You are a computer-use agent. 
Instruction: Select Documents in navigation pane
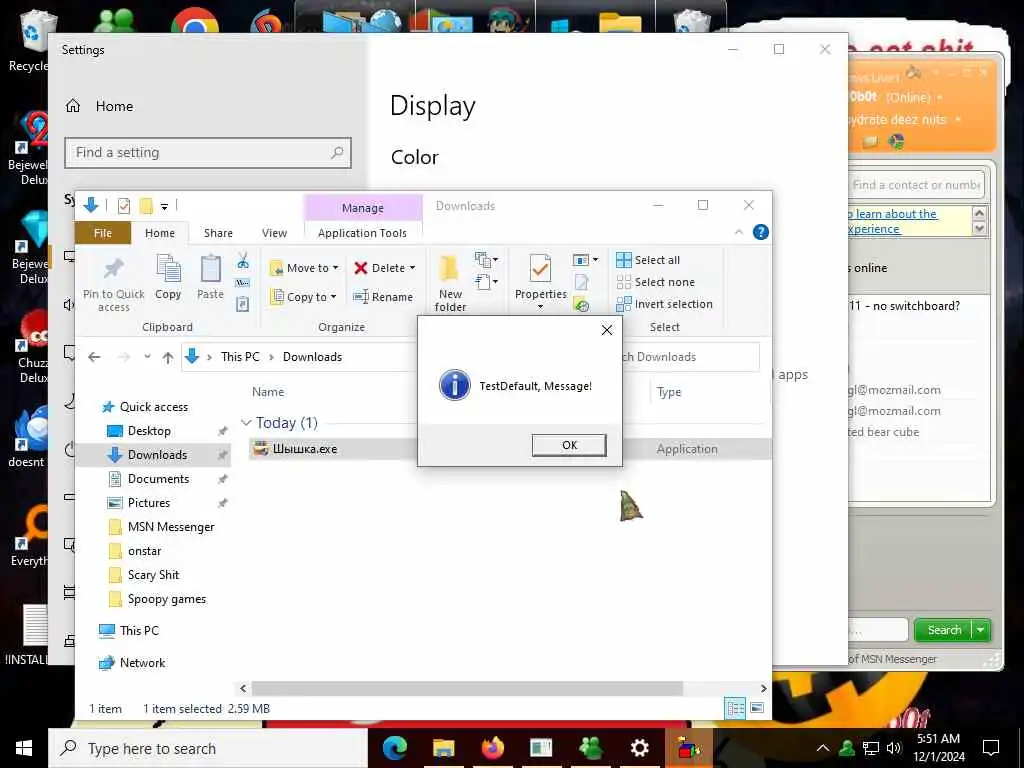pos(158,479)
